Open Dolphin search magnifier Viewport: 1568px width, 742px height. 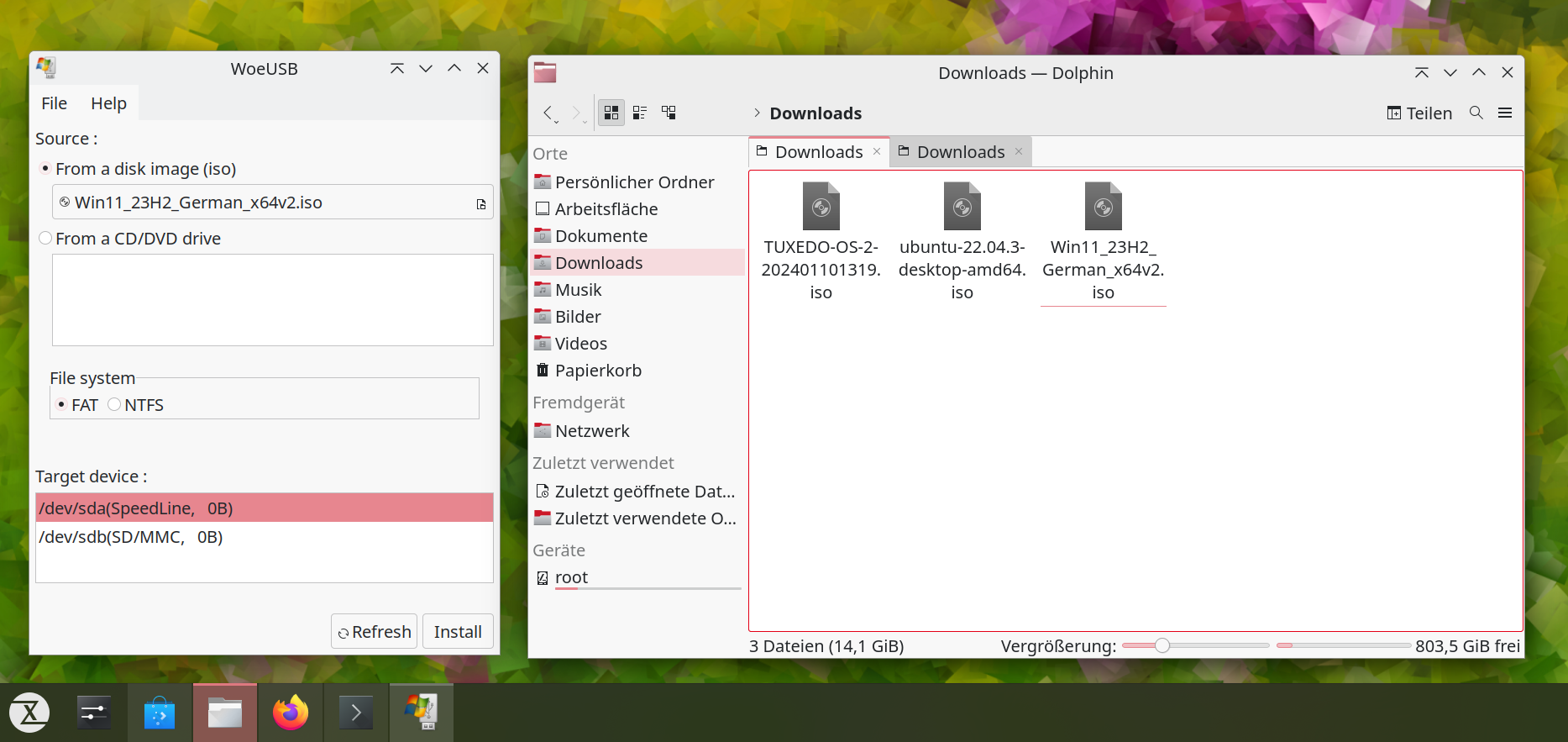click(1476, 113)
